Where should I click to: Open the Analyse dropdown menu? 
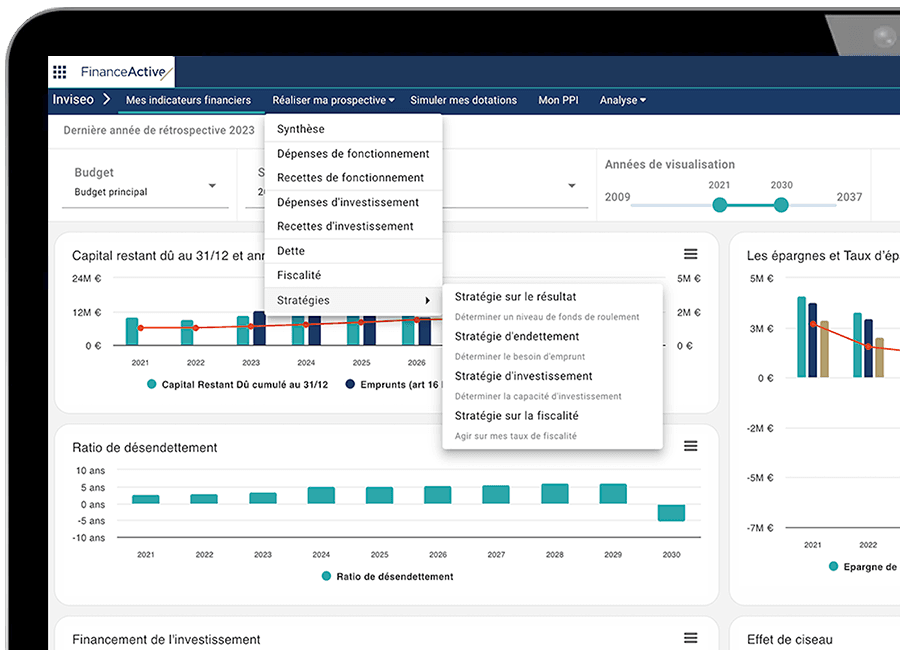[x=623, y=100]
